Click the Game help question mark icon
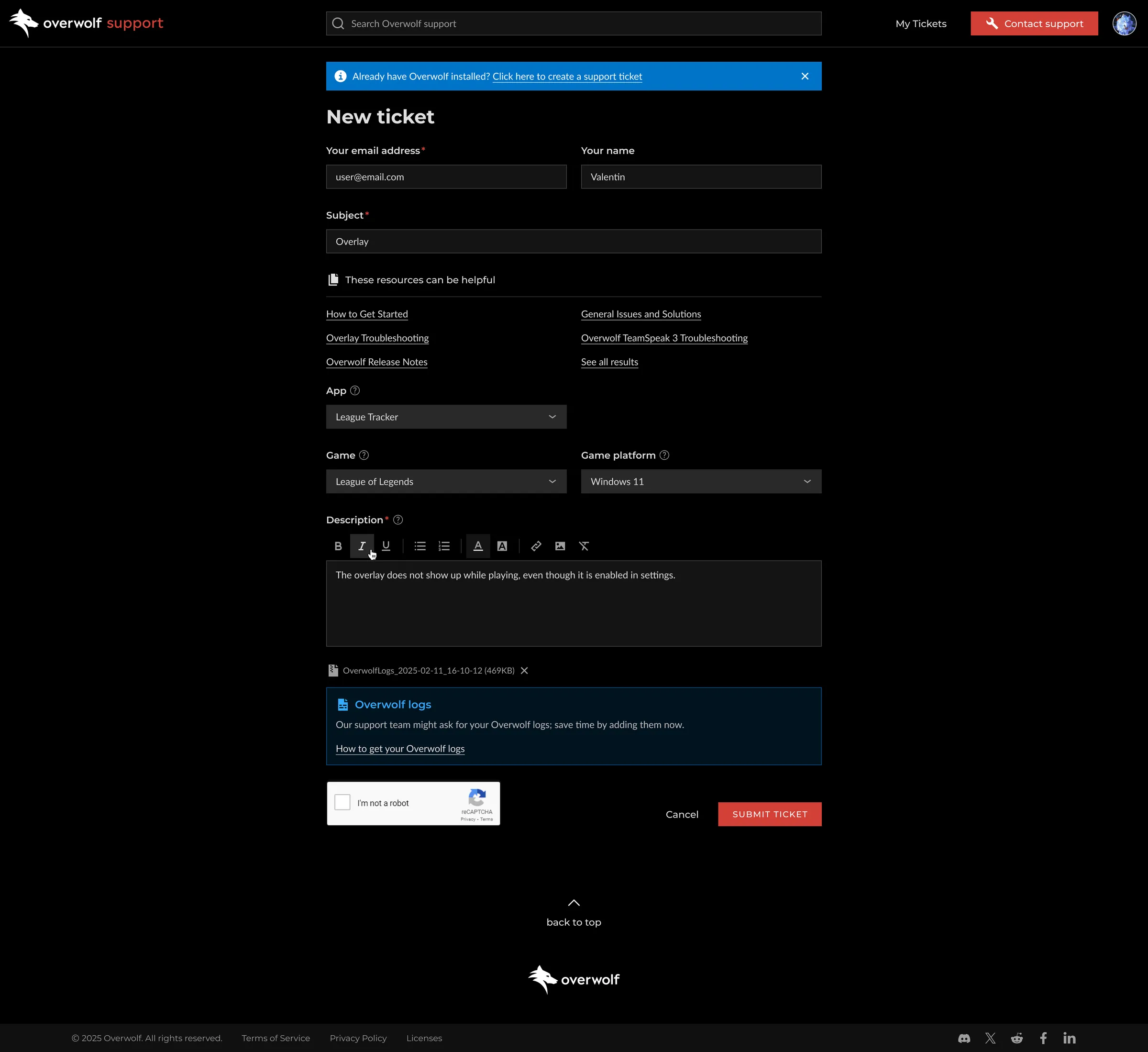 (x=364, y=455)
